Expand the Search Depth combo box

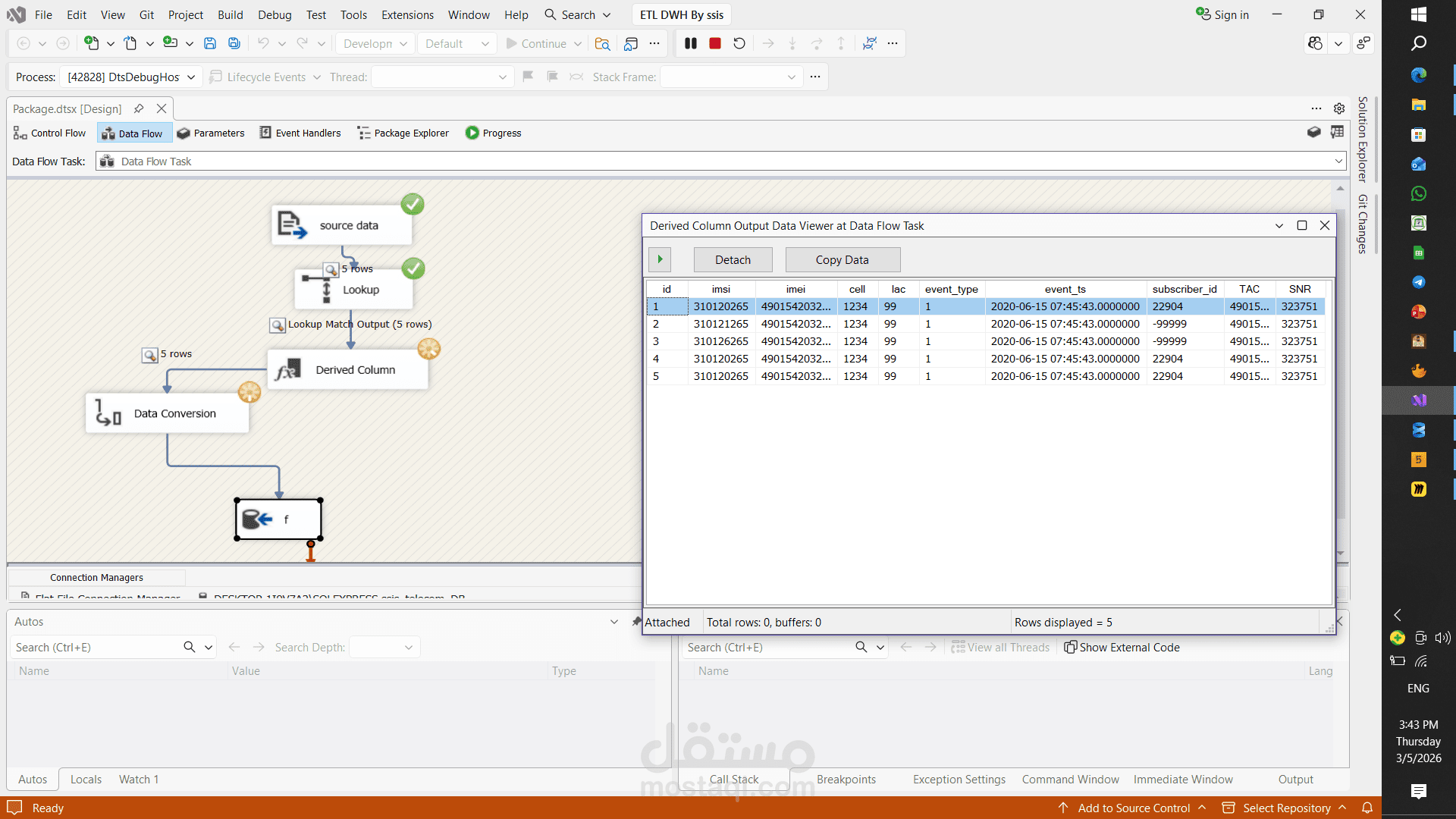point(409,648)
